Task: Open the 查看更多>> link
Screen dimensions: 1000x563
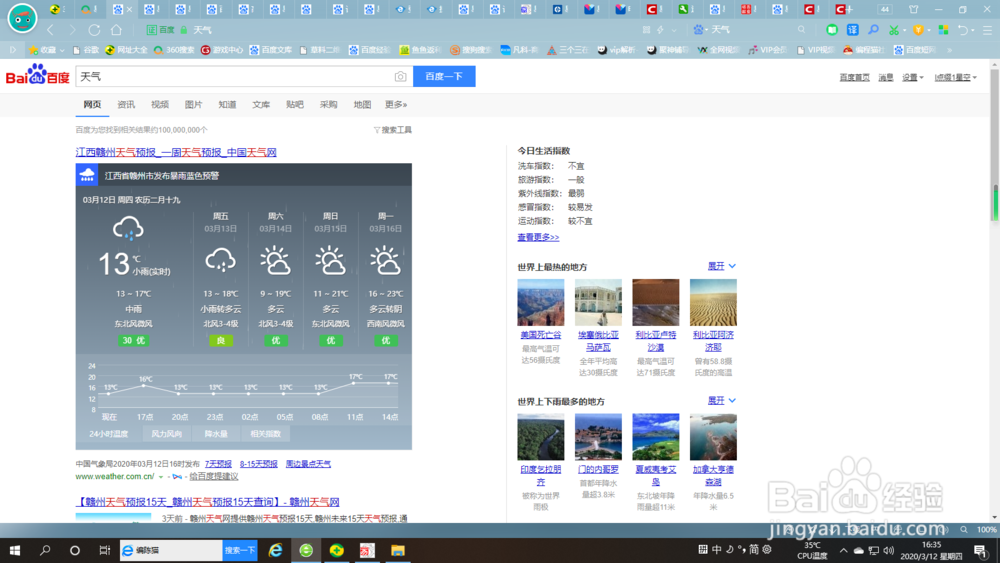Action: coord(538,237)
